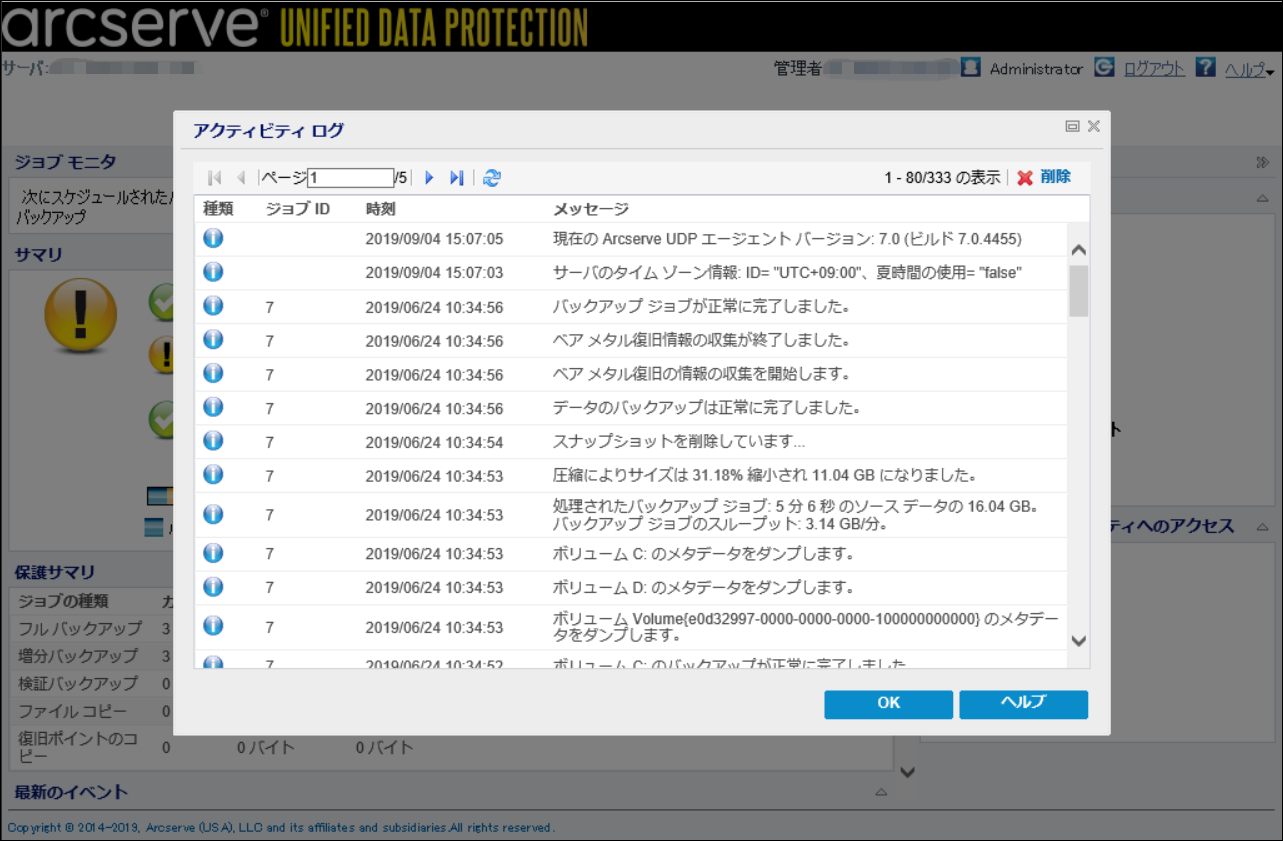Edit the page number input field

(x=351, y=178)
